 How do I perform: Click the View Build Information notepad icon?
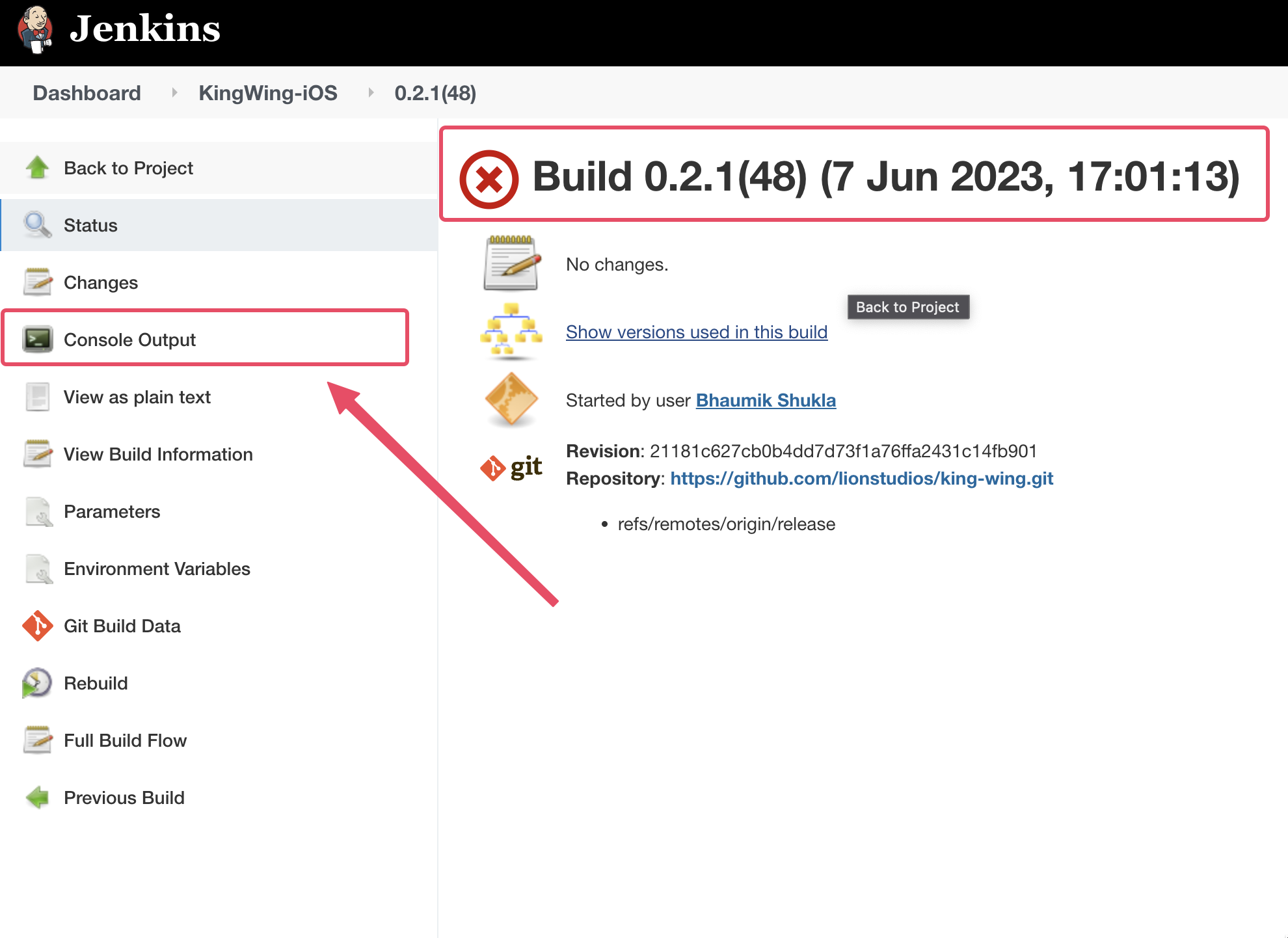(x=37, y=454)
